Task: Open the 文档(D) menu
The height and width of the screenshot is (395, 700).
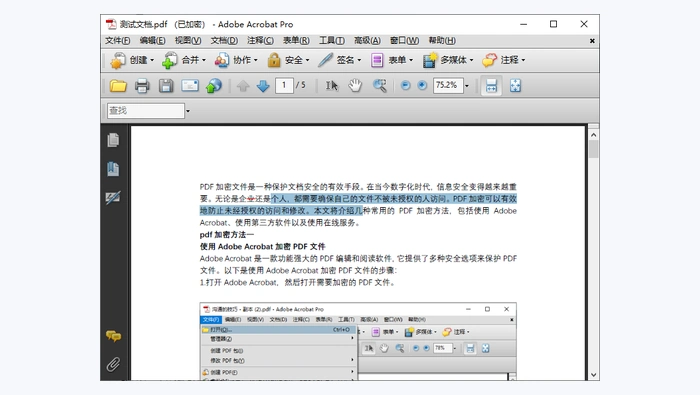Action: [224, 41]
